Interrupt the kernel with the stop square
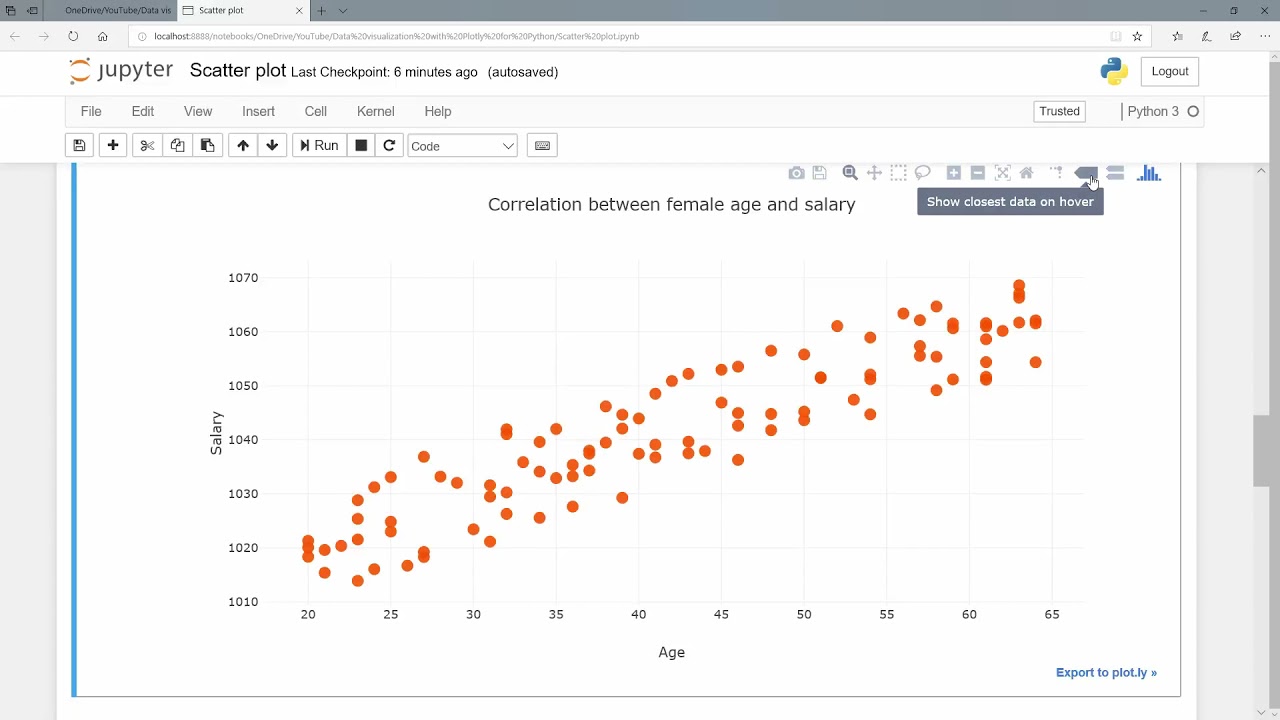This screenshot has width=1280, height=720. (x=361, y=146)
